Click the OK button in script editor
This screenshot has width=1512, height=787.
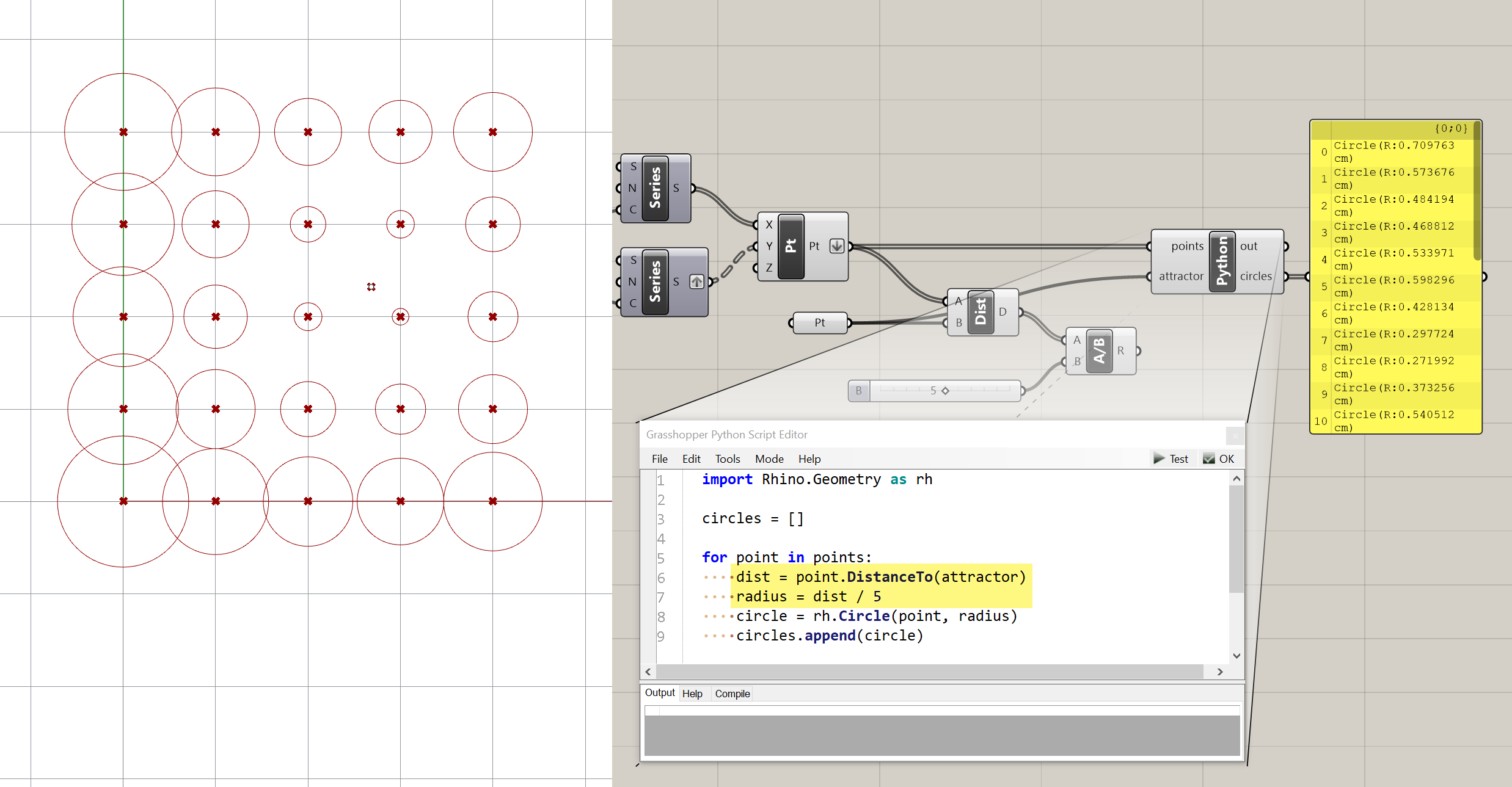(x=1219, y=459)
